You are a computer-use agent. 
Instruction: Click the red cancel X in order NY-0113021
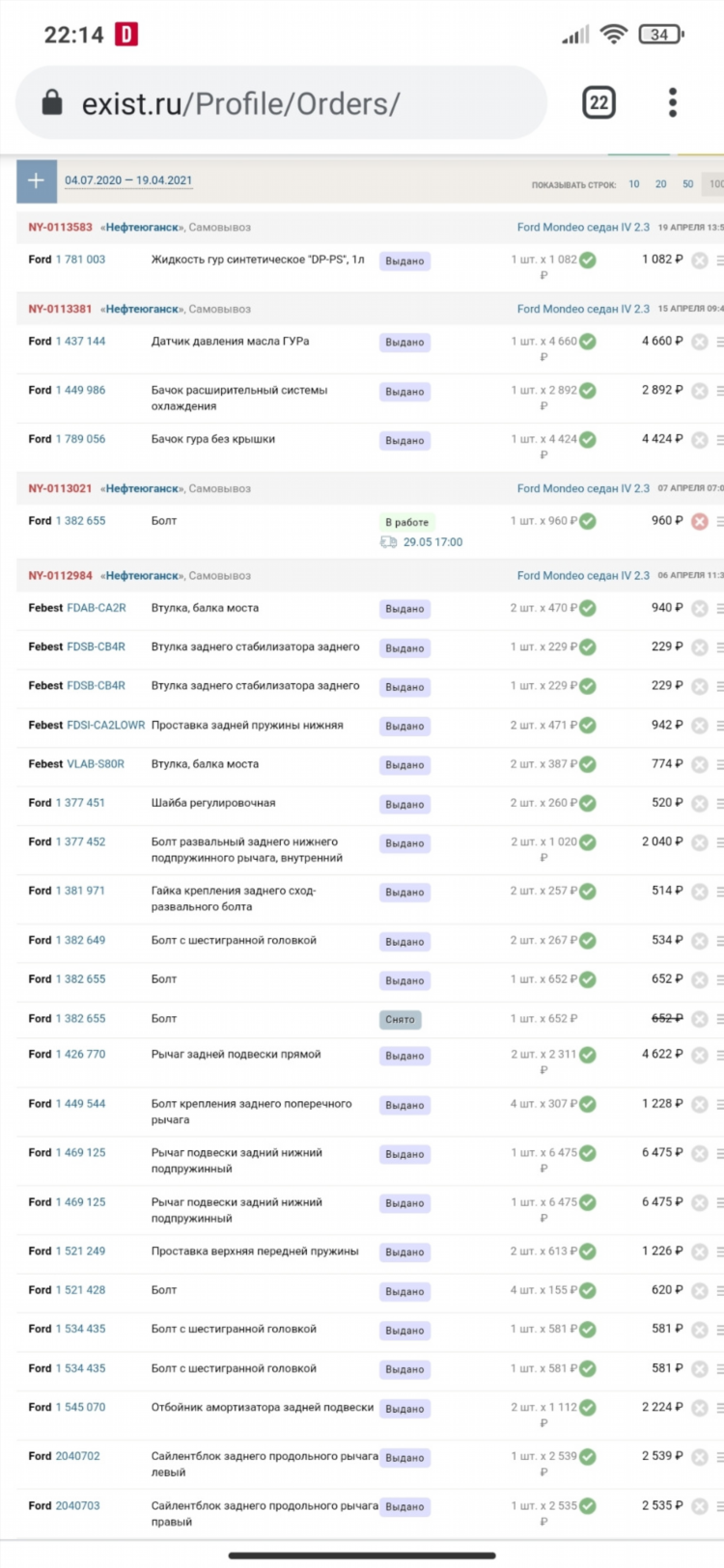point(700,521)
